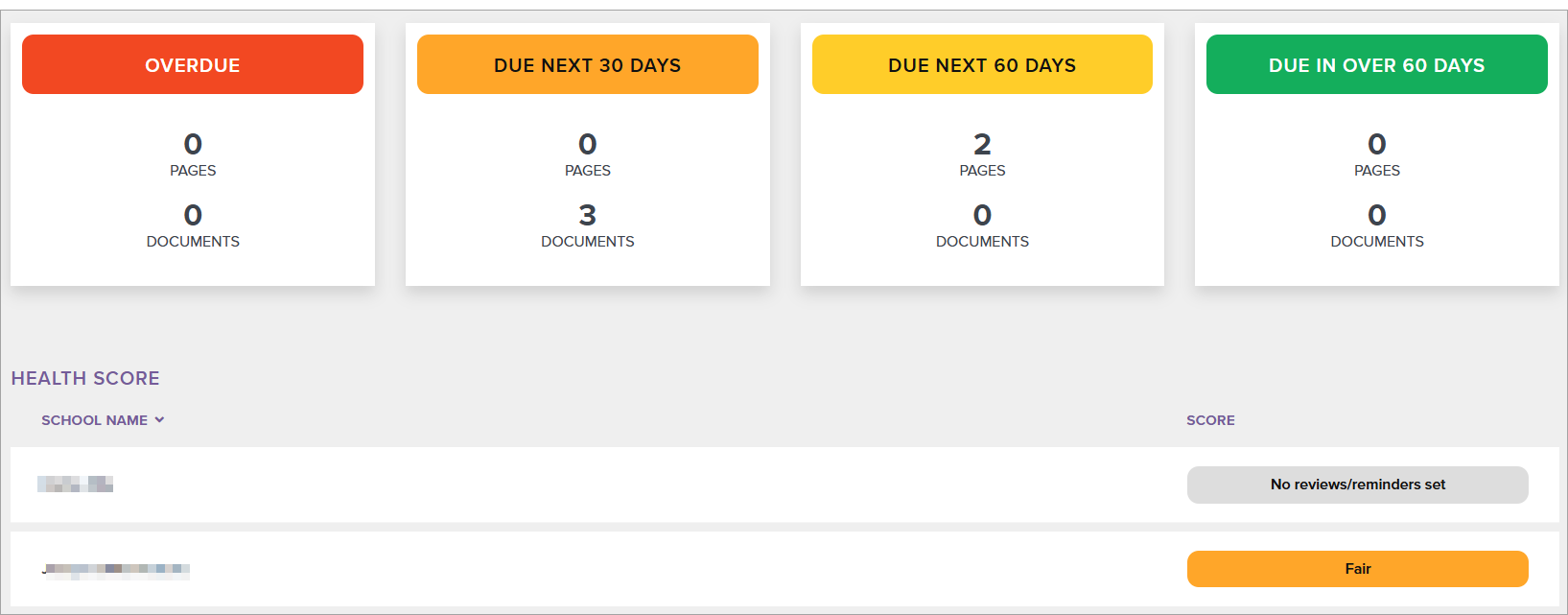View the 2 pages due next 60 days
The height and width of the screenshot is (615, 1568).
click(982, 145)
